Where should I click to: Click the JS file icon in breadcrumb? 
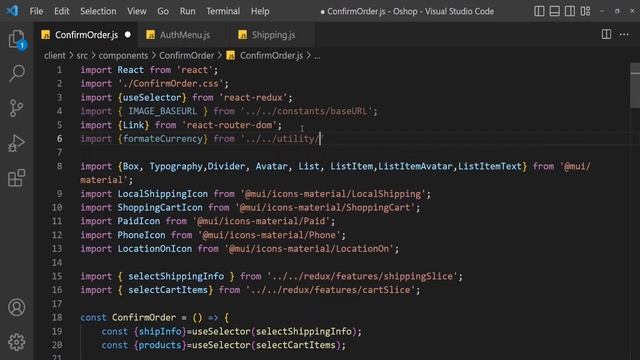click(x=231, y=56)
